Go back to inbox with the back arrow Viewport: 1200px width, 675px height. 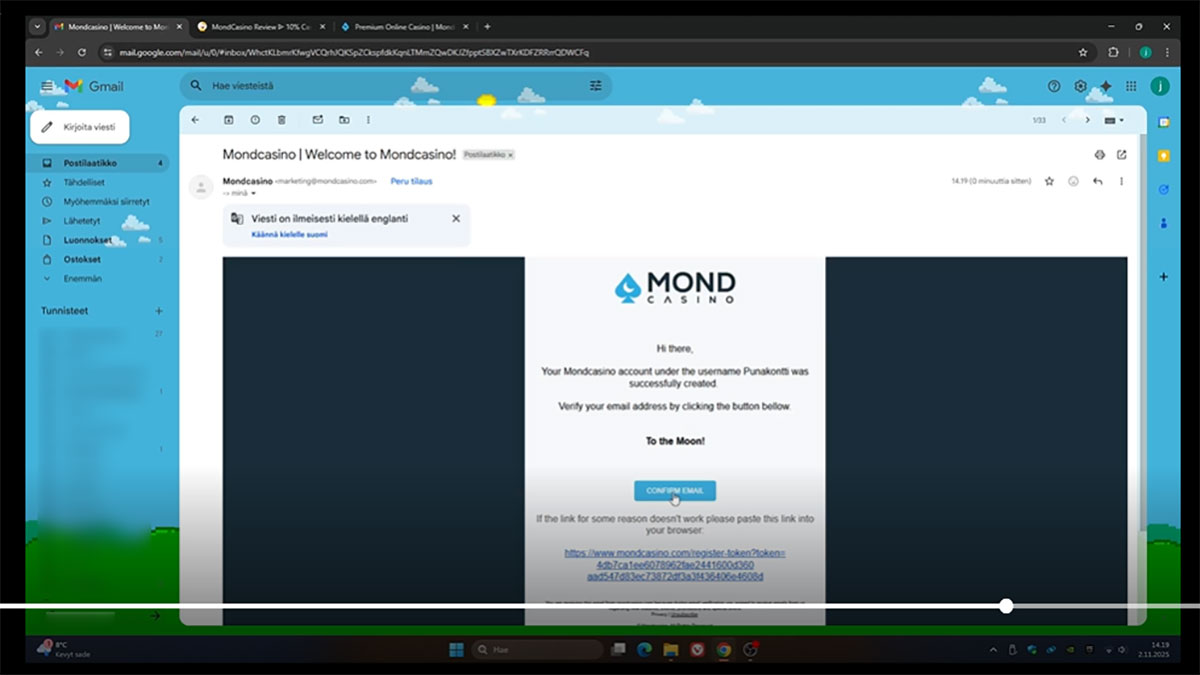(x=195, y=120)
